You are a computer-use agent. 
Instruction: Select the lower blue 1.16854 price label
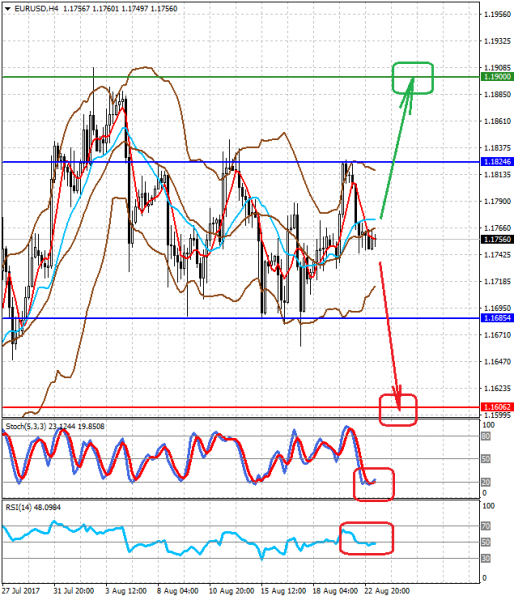(x=497, y=318)
